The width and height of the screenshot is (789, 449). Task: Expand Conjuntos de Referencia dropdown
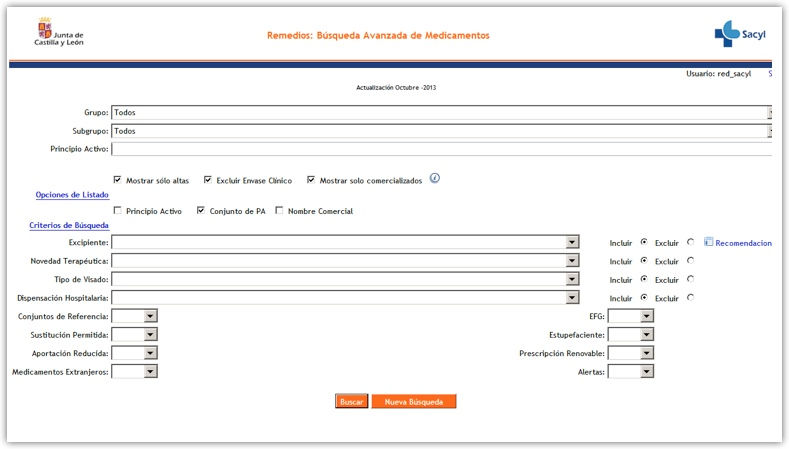[x=150, y=316]
